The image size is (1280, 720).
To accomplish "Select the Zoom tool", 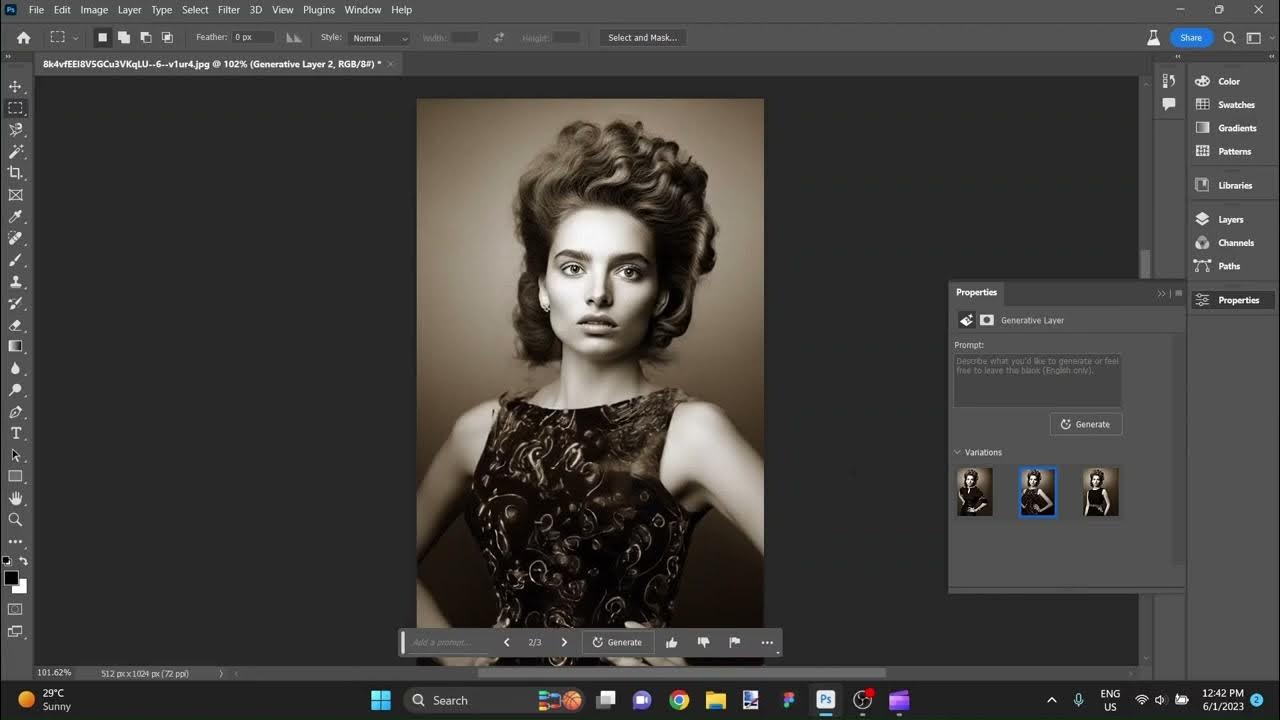I will [15, 520].
